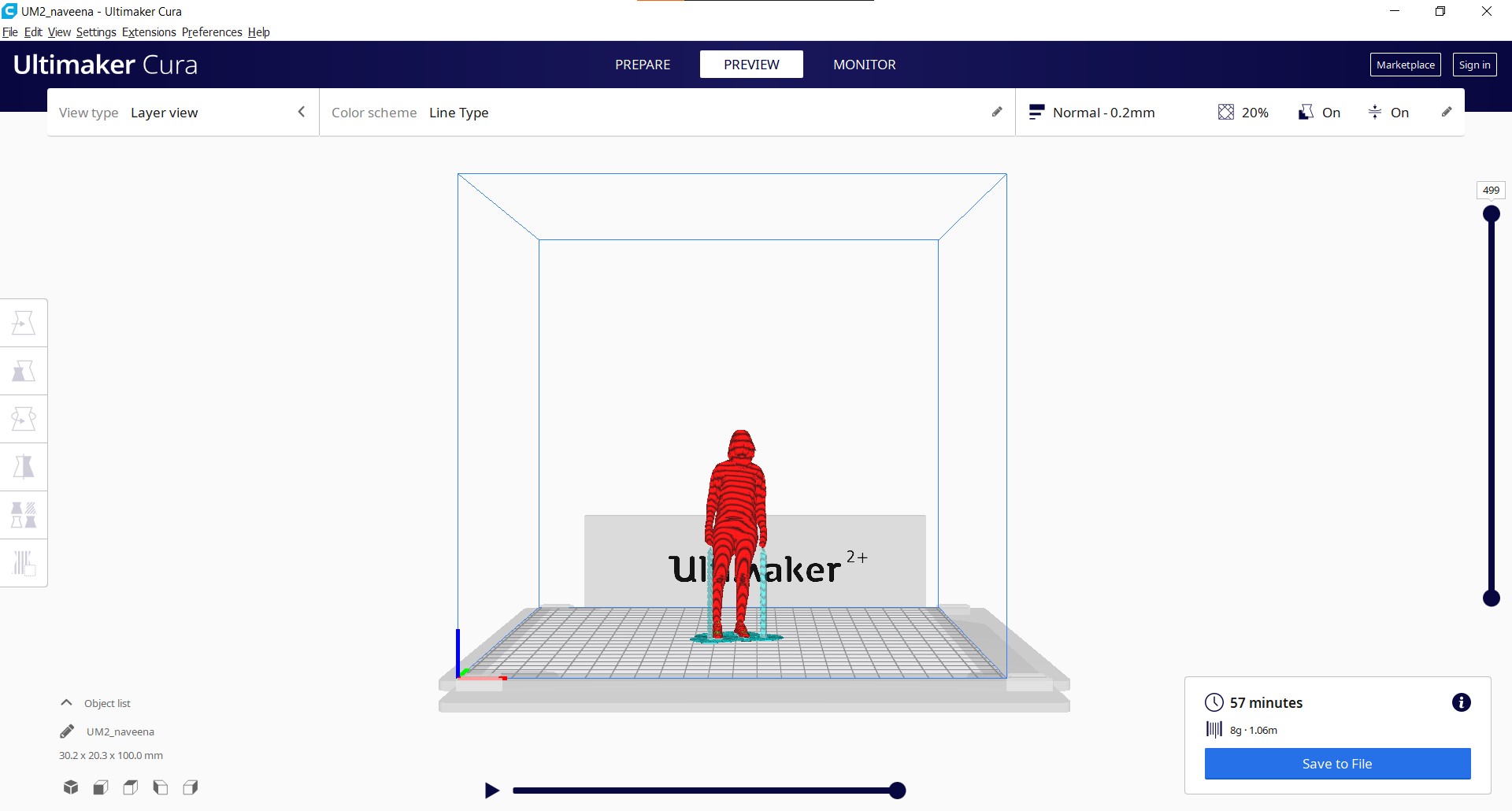
Task: Click the infill 20% icon
Action: click(1226, 112)
